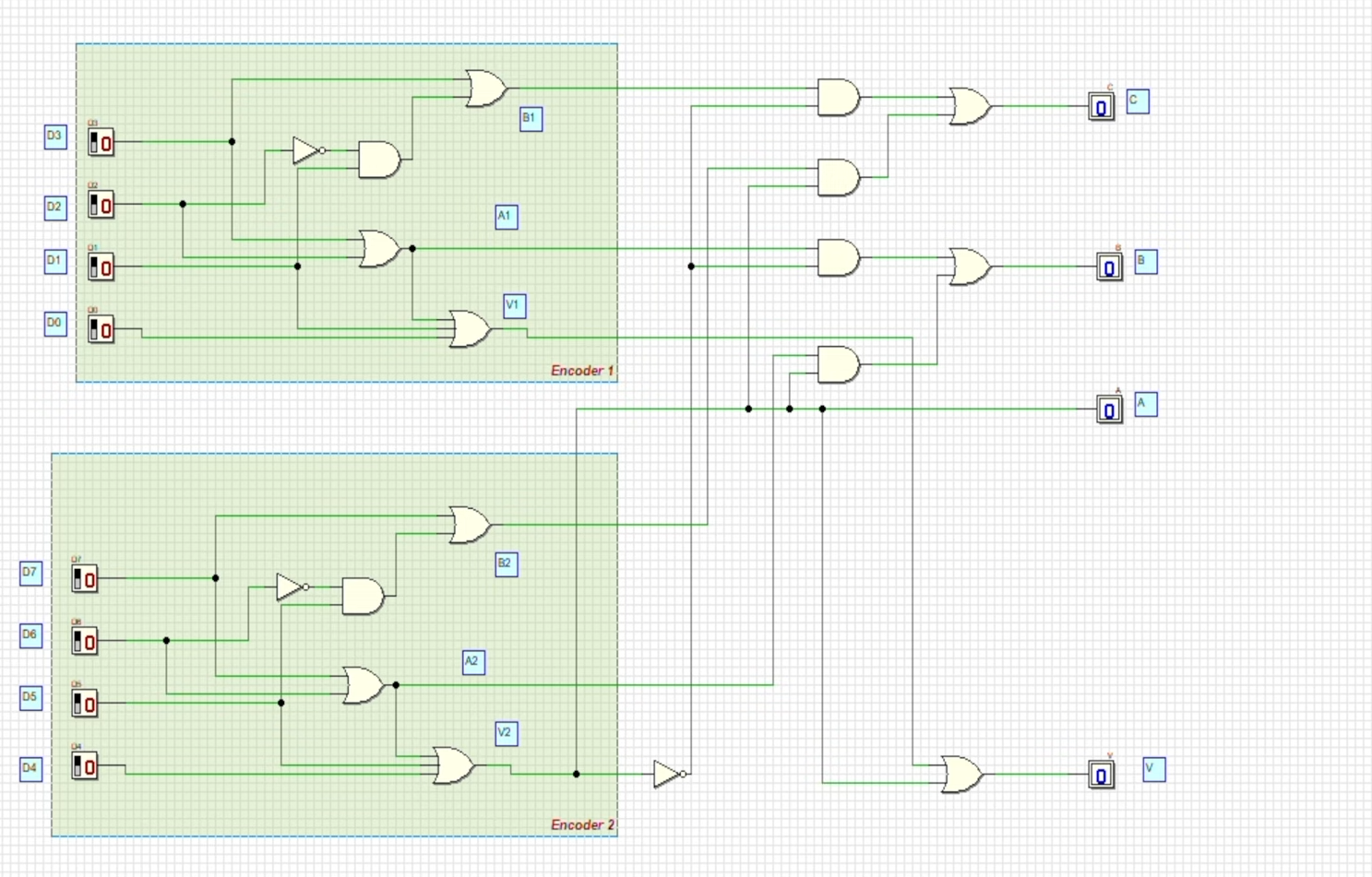Click the NOT inverter inside Encoder 1
This screenshot has height=877, width=1372.
pyautogui.click(x=304, y=150)
